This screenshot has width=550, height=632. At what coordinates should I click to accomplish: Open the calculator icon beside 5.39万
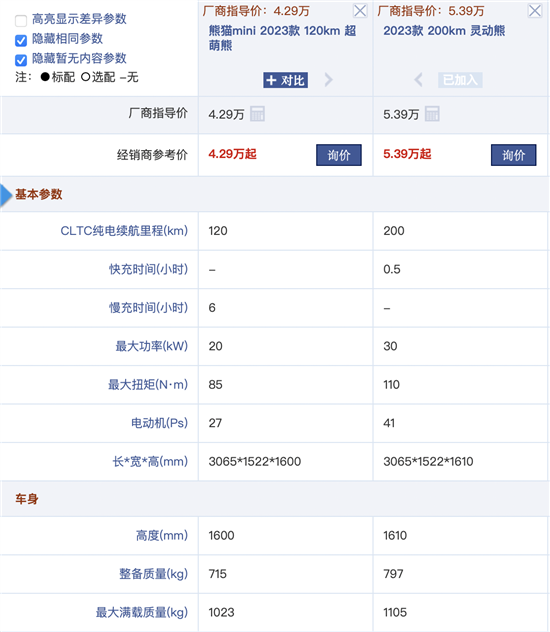point(432,114)
